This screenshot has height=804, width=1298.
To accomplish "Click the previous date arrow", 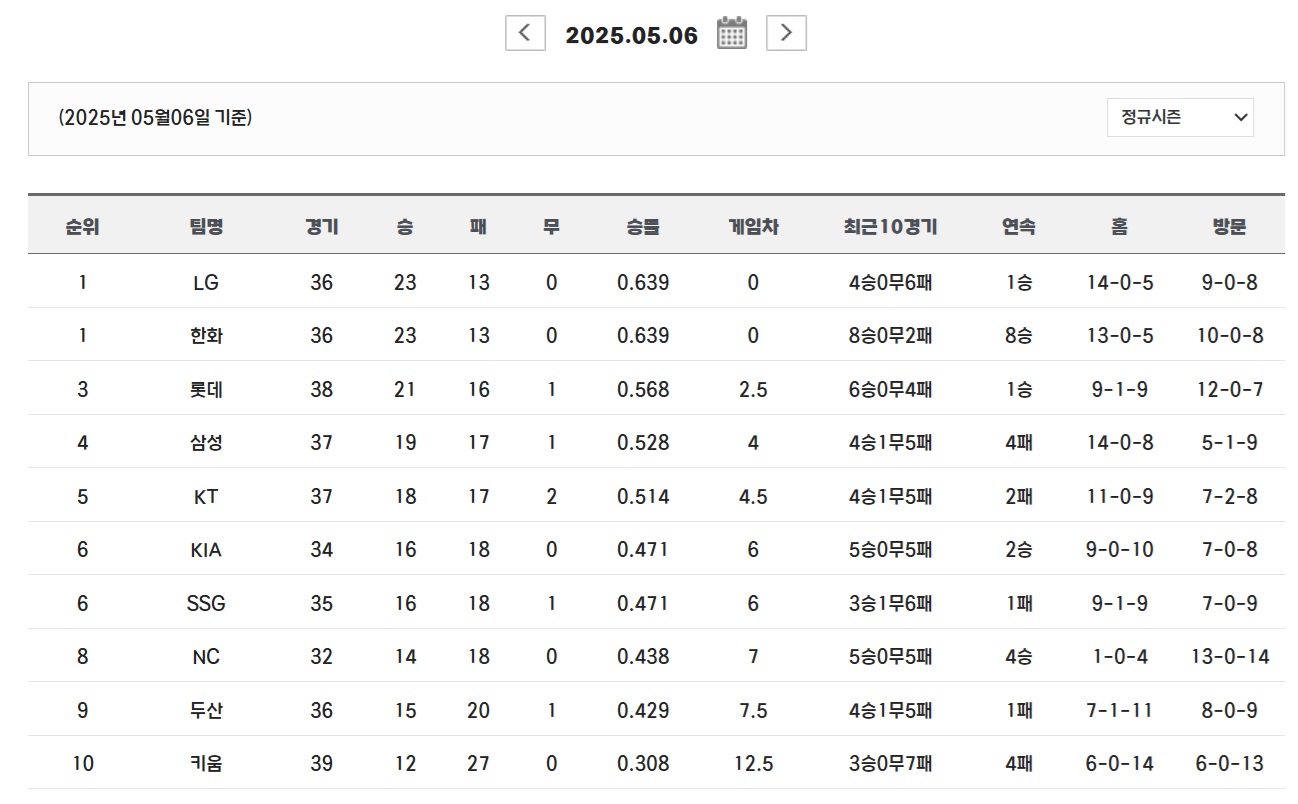I will 524,33.
